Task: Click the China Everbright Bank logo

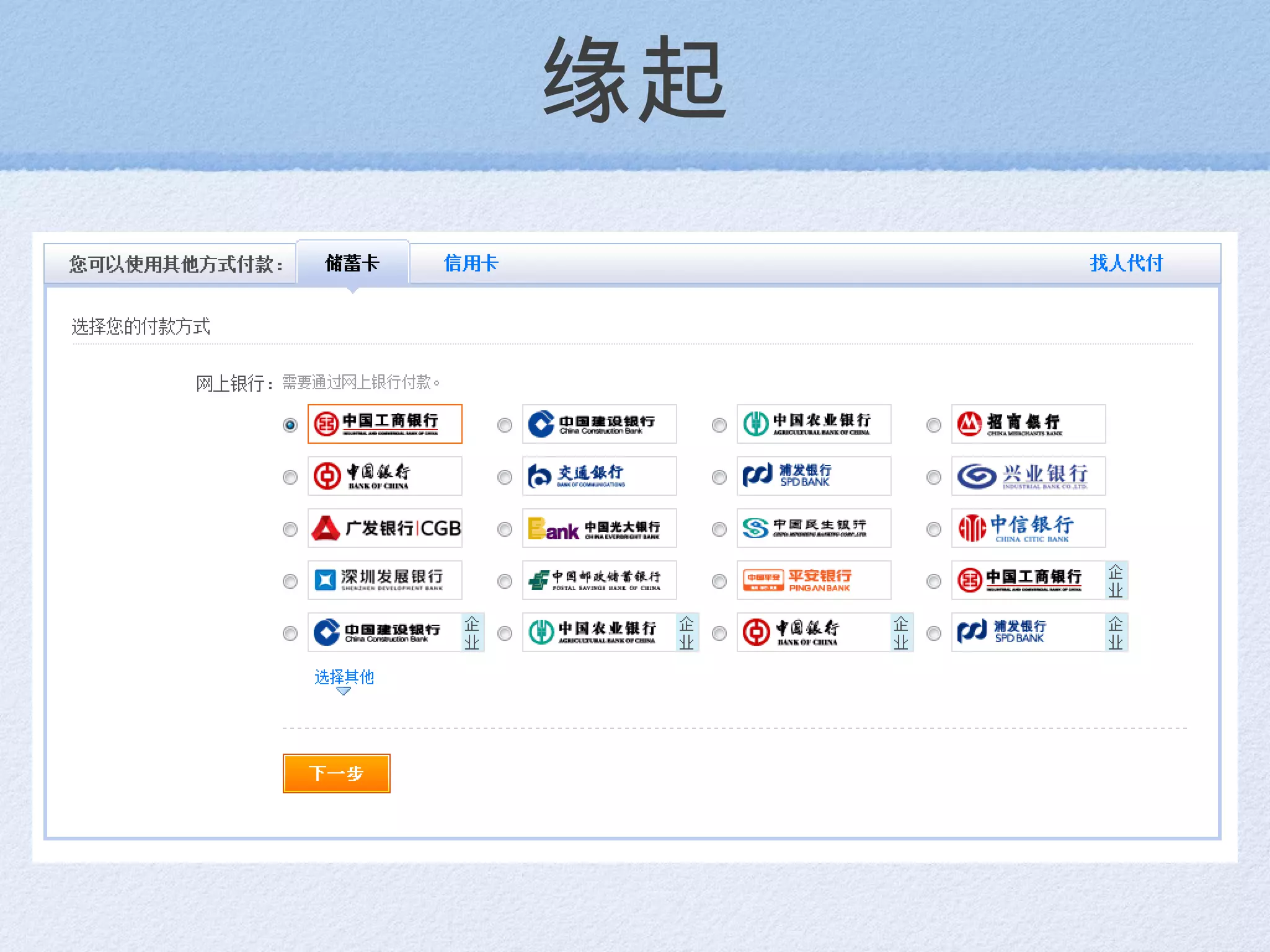Action: pyautogui.click(x=599, y=528)
